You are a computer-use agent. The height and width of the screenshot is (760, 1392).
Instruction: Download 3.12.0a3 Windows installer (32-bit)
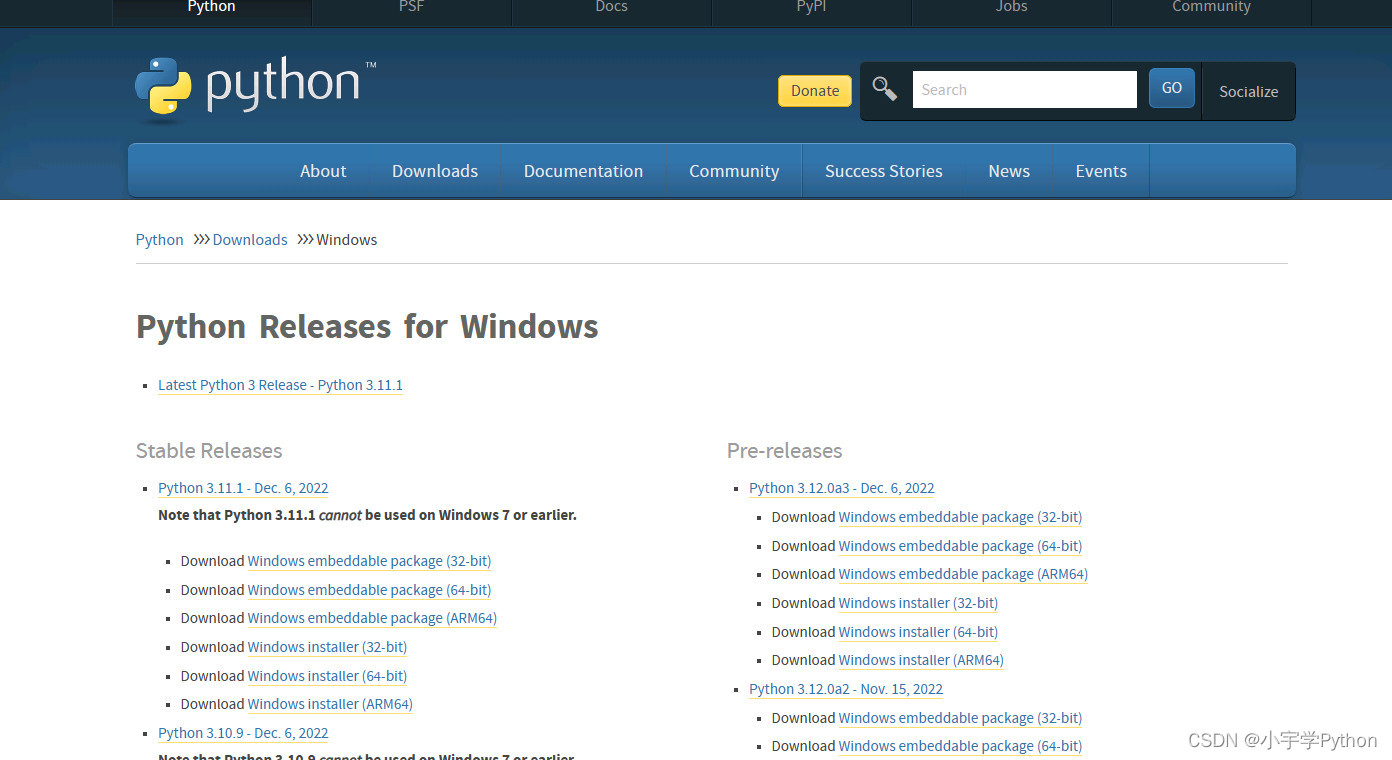(x=918, y=603)
